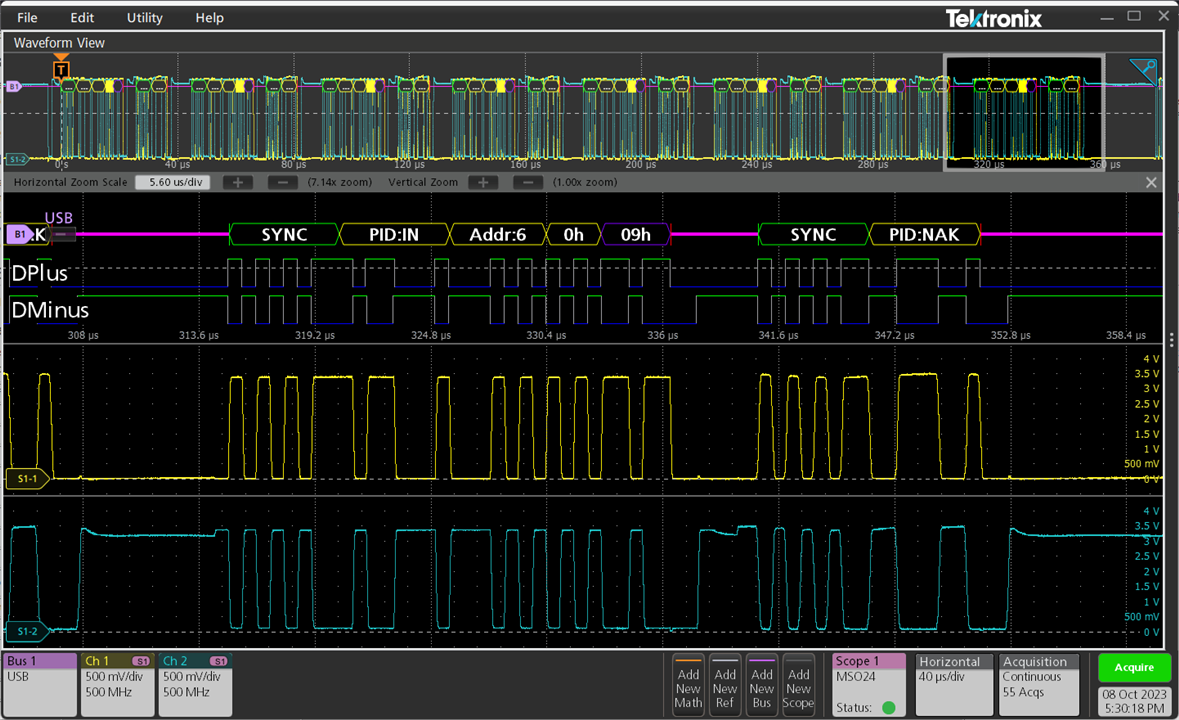Click Add New Ref button
The height and width of the screenshot is (720, 1179).
tap(725, 685)
